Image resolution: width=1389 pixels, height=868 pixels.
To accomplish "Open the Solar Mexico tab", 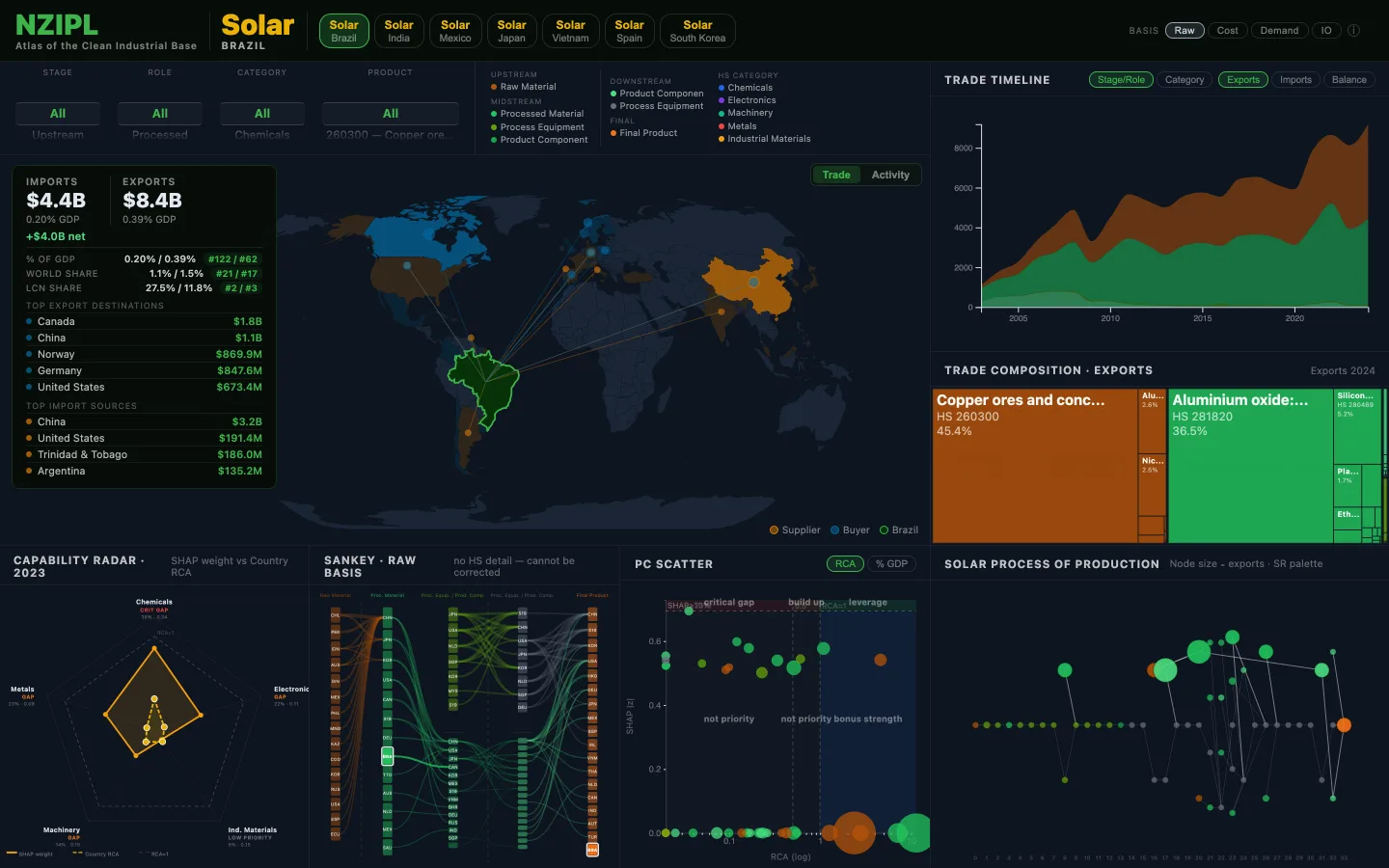I will click(455, 31).
